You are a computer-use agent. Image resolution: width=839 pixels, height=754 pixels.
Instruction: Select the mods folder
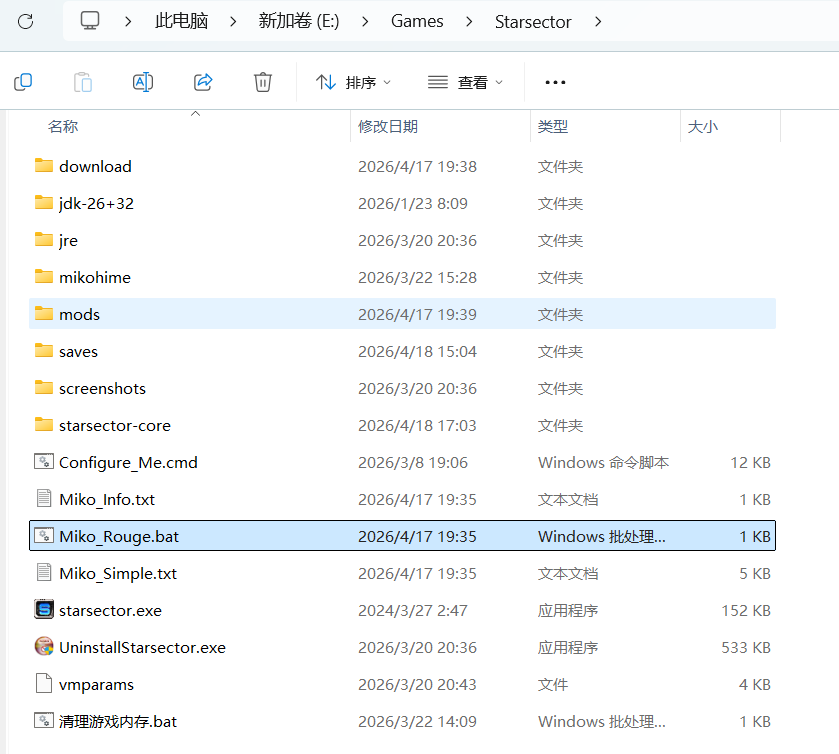pyautogui.click(x=79, y=314)
